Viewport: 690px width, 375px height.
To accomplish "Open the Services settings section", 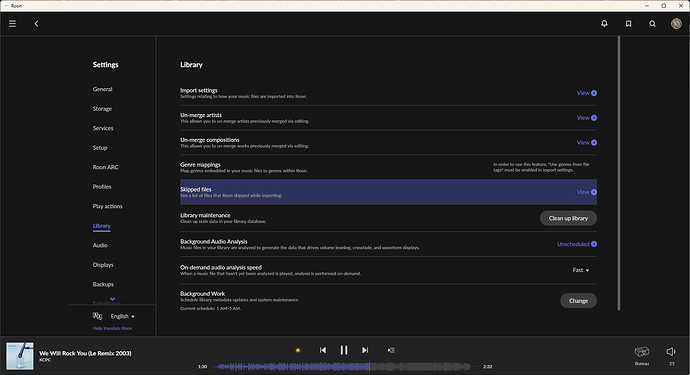I will [x=103, y=128].
